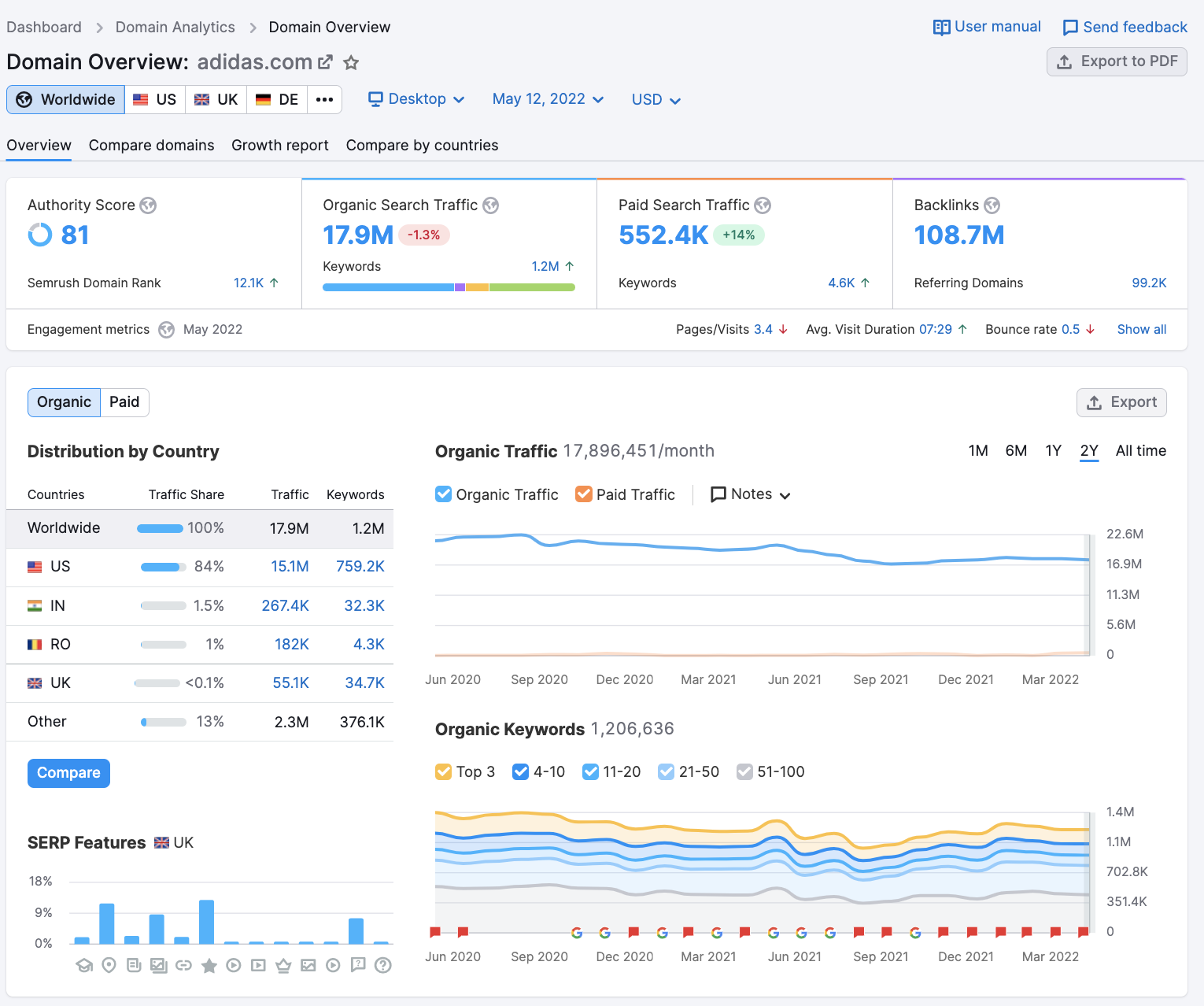Click Avg. Visit Duration green up arrow
Viewport: 1204px width, 1006px height.
click(962, 330)
